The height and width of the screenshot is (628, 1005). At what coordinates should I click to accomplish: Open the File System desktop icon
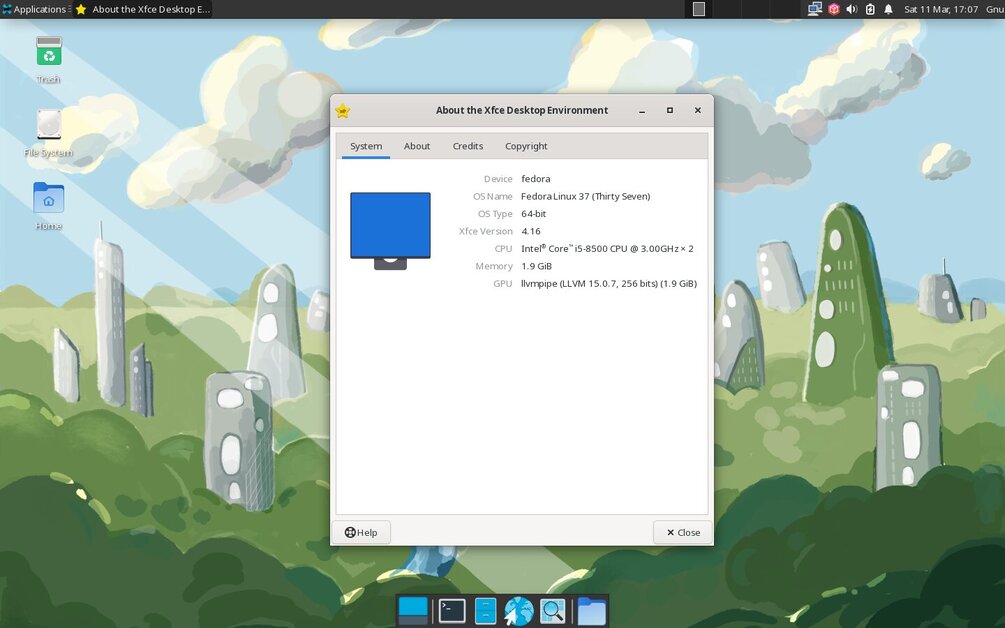(x=49, y=133)
